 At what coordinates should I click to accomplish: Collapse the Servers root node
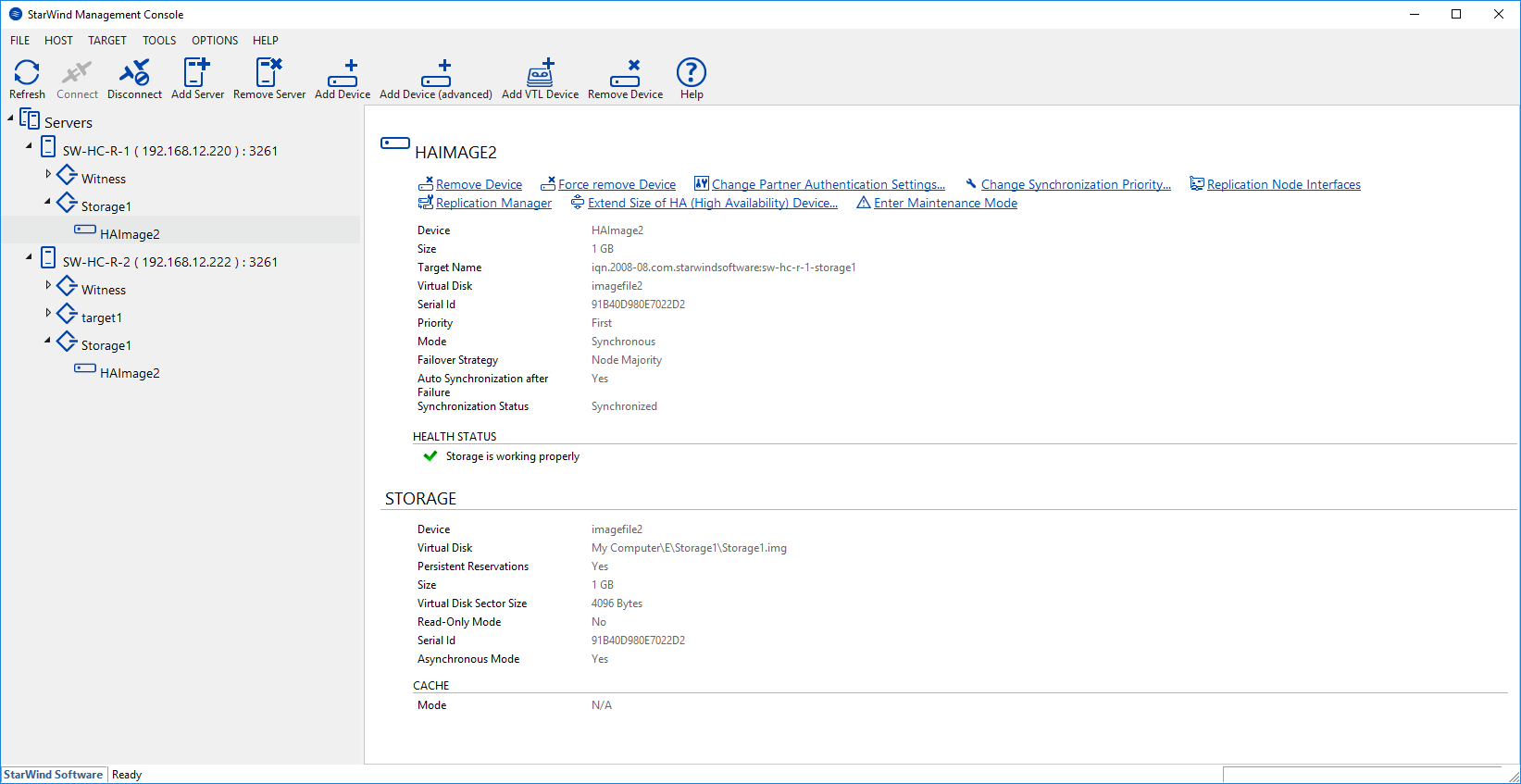click(11, 118)
